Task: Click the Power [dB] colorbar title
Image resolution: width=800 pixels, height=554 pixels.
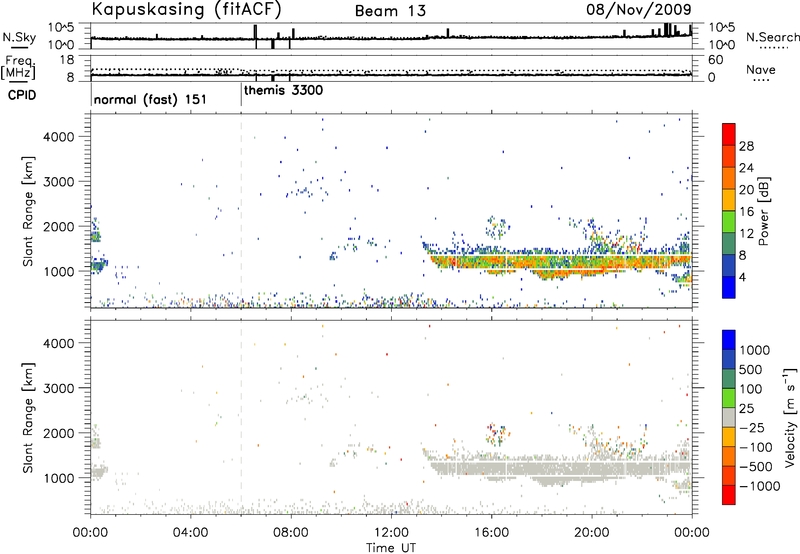Action: [x=764, y=211]
